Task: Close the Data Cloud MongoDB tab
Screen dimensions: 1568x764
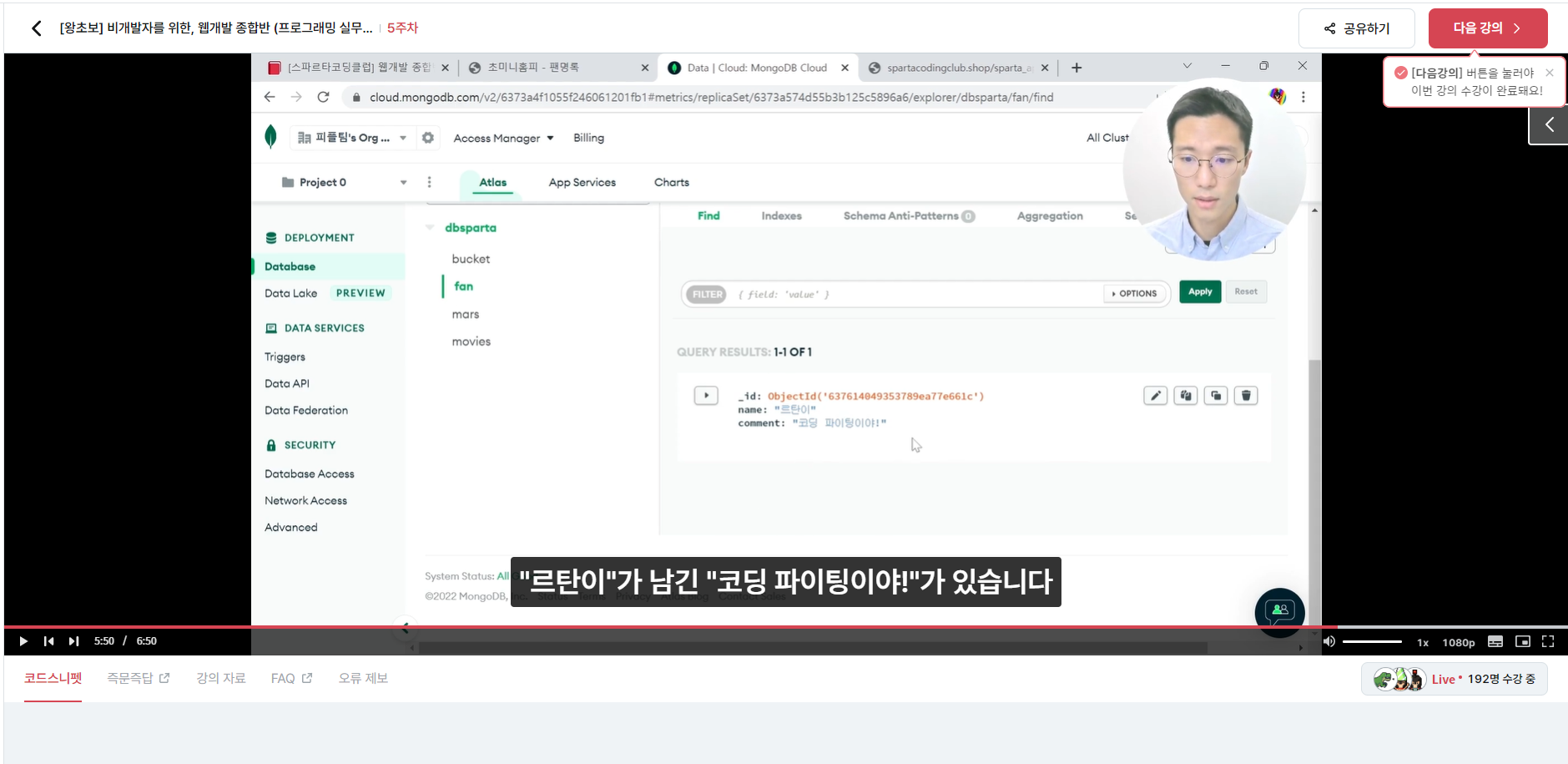Action: click(x=845, y=68)
